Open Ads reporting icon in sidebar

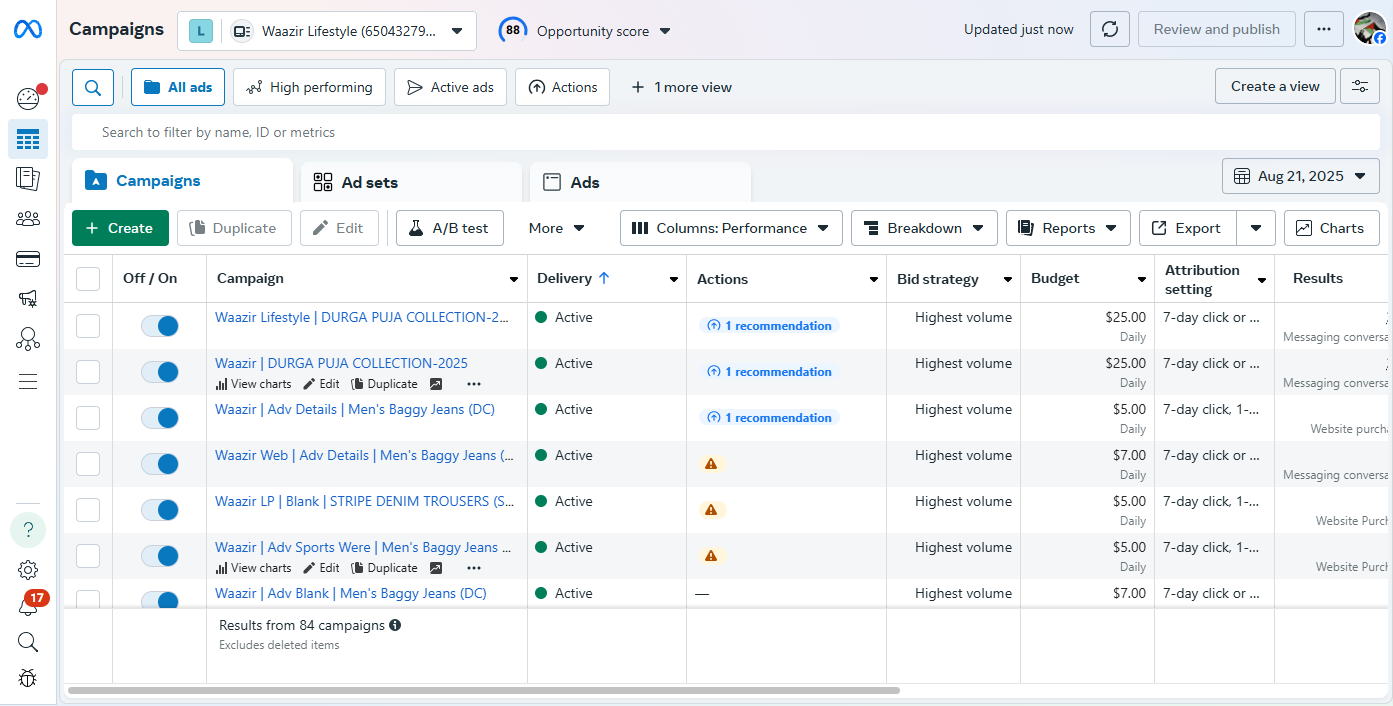pos(28,179)
